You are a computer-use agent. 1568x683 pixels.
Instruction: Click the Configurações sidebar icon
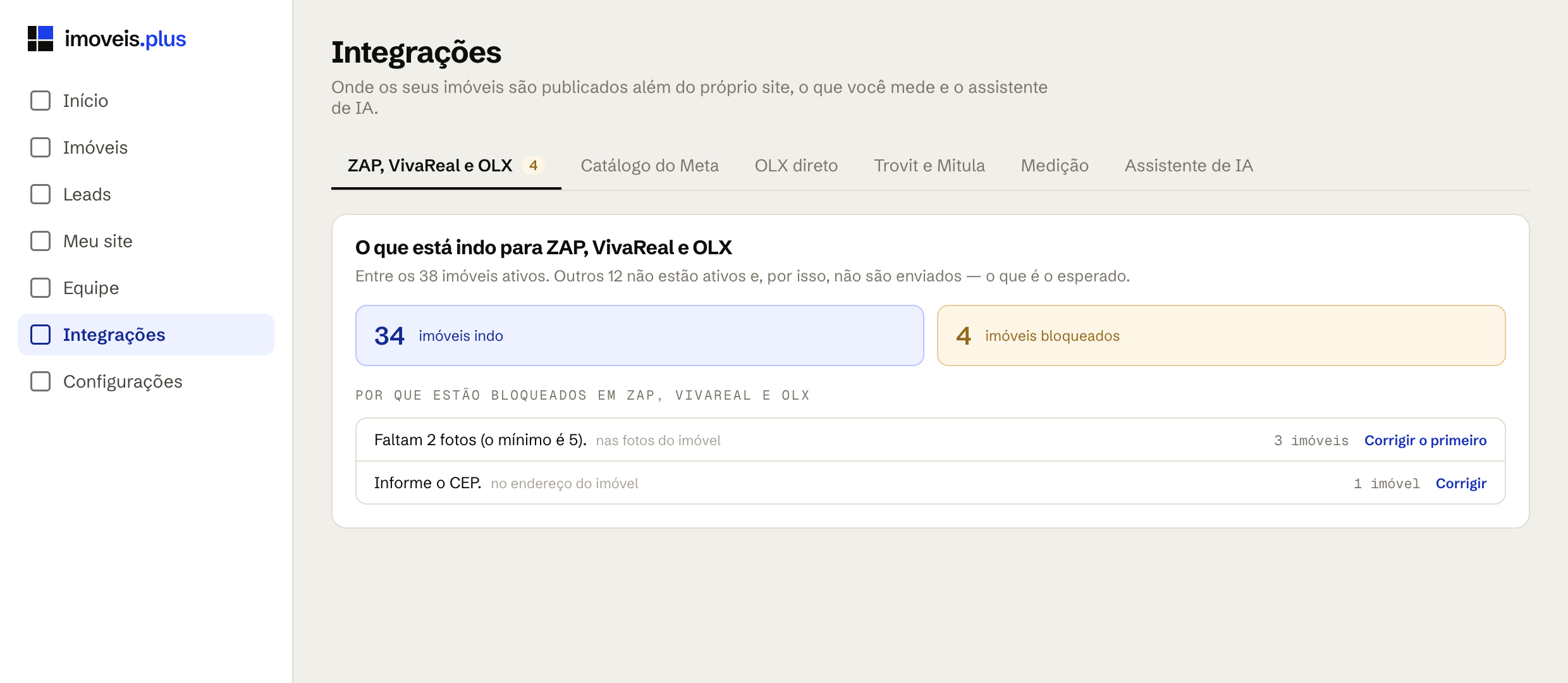pos(40,381)
